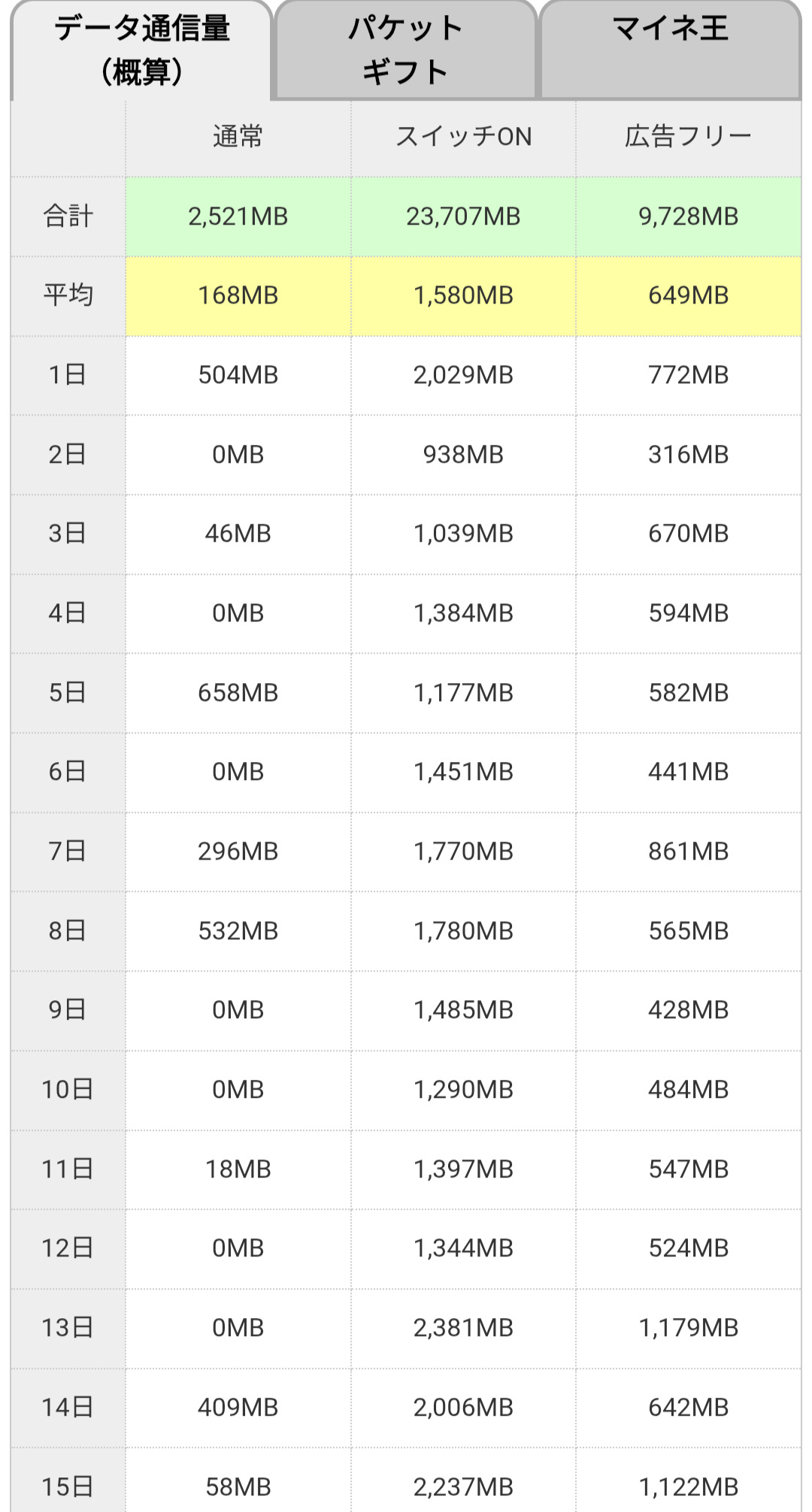Click the 平均 row label

click(x=68, y=295)
